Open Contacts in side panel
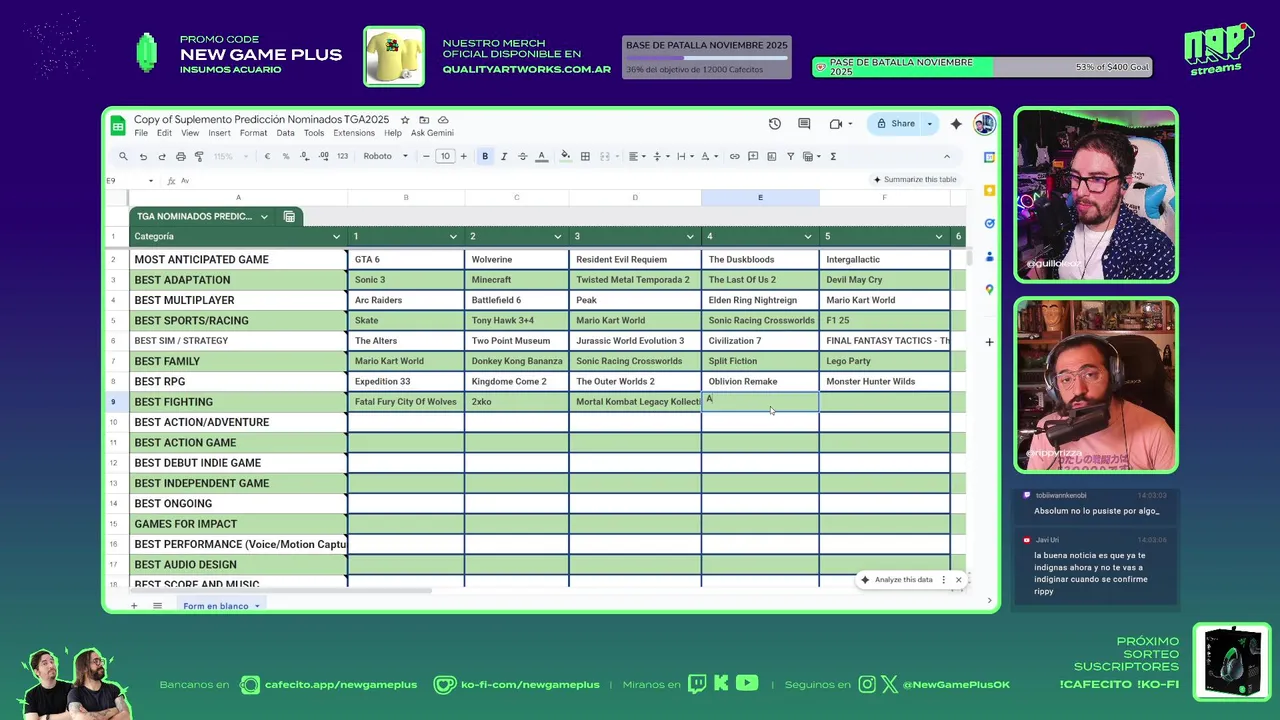Viewport: 1280px width, 720px height. (989, 256)
